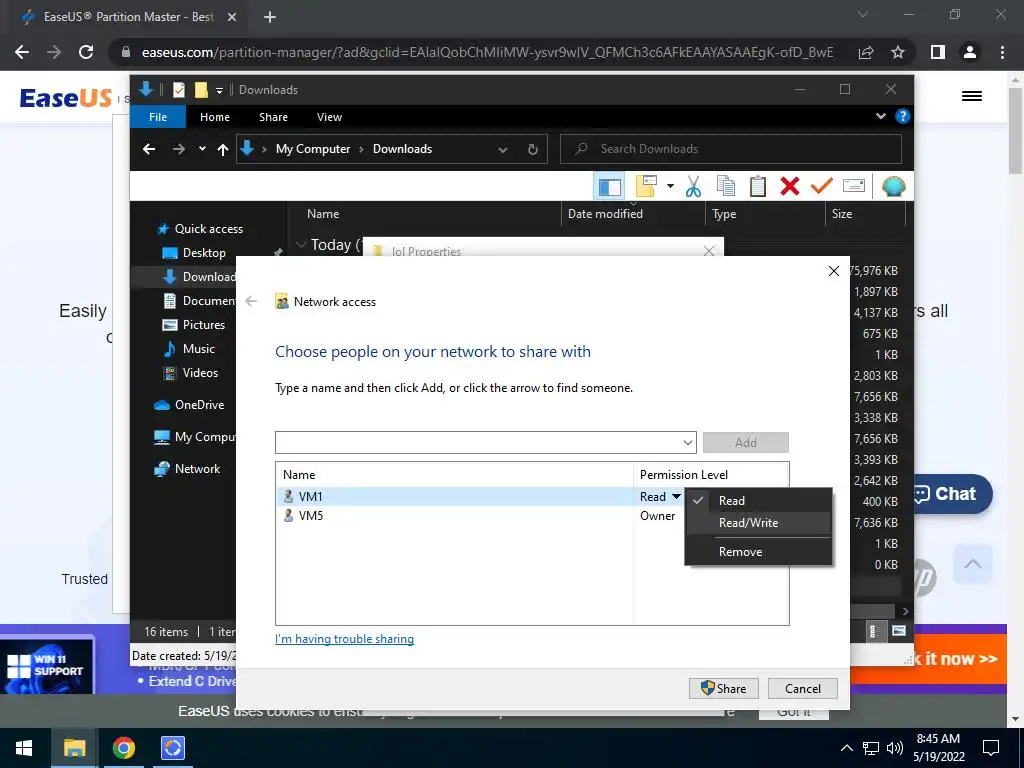Open Chrome side panel icon

click(x=938, y=52)
